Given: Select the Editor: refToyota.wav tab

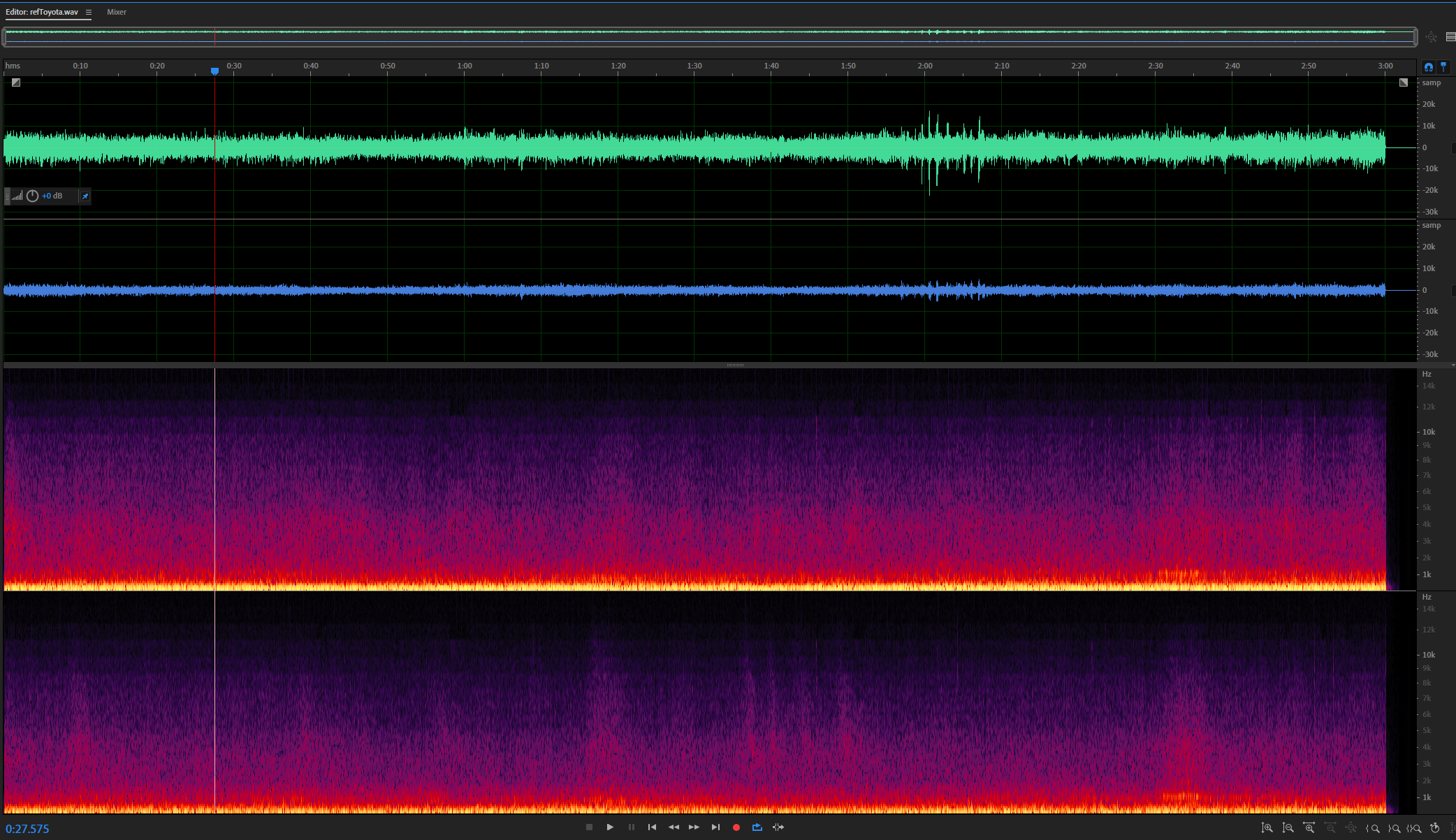Looking at the screenshot, I should coord(42,13).
